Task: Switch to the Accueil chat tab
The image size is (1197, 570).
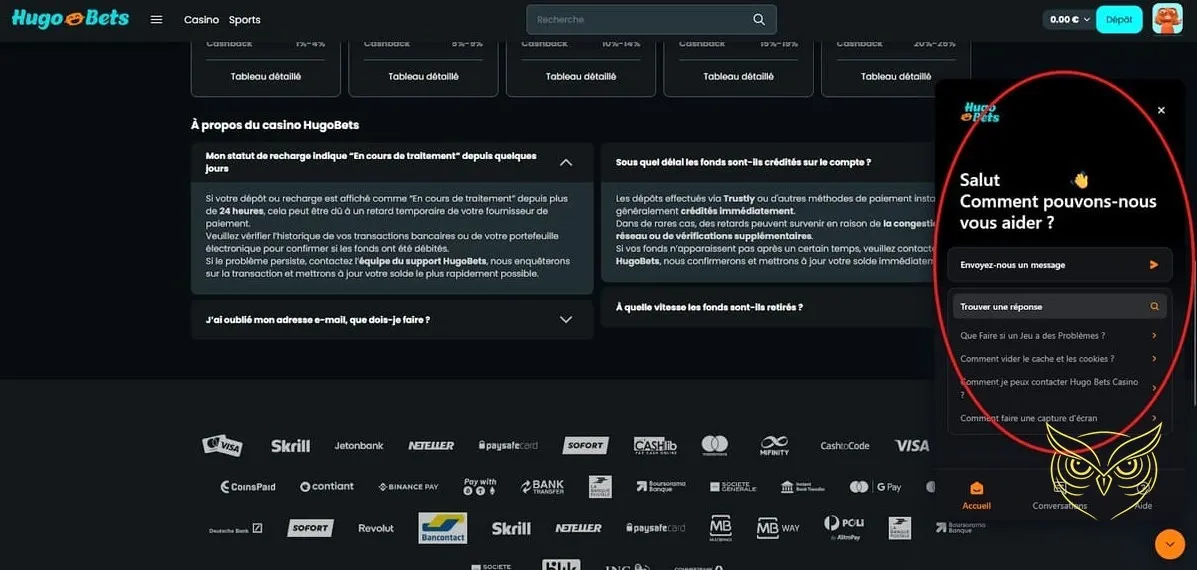Action: click(x=976, y=495)
